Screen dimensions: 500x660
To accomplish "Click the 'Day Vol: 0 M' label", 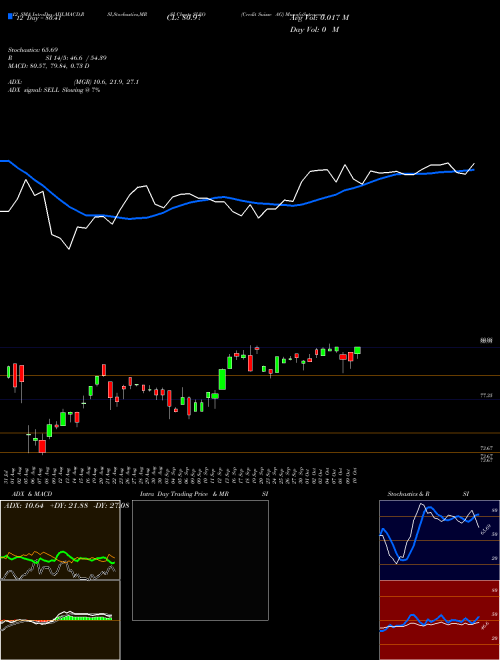I will [314, 30].
